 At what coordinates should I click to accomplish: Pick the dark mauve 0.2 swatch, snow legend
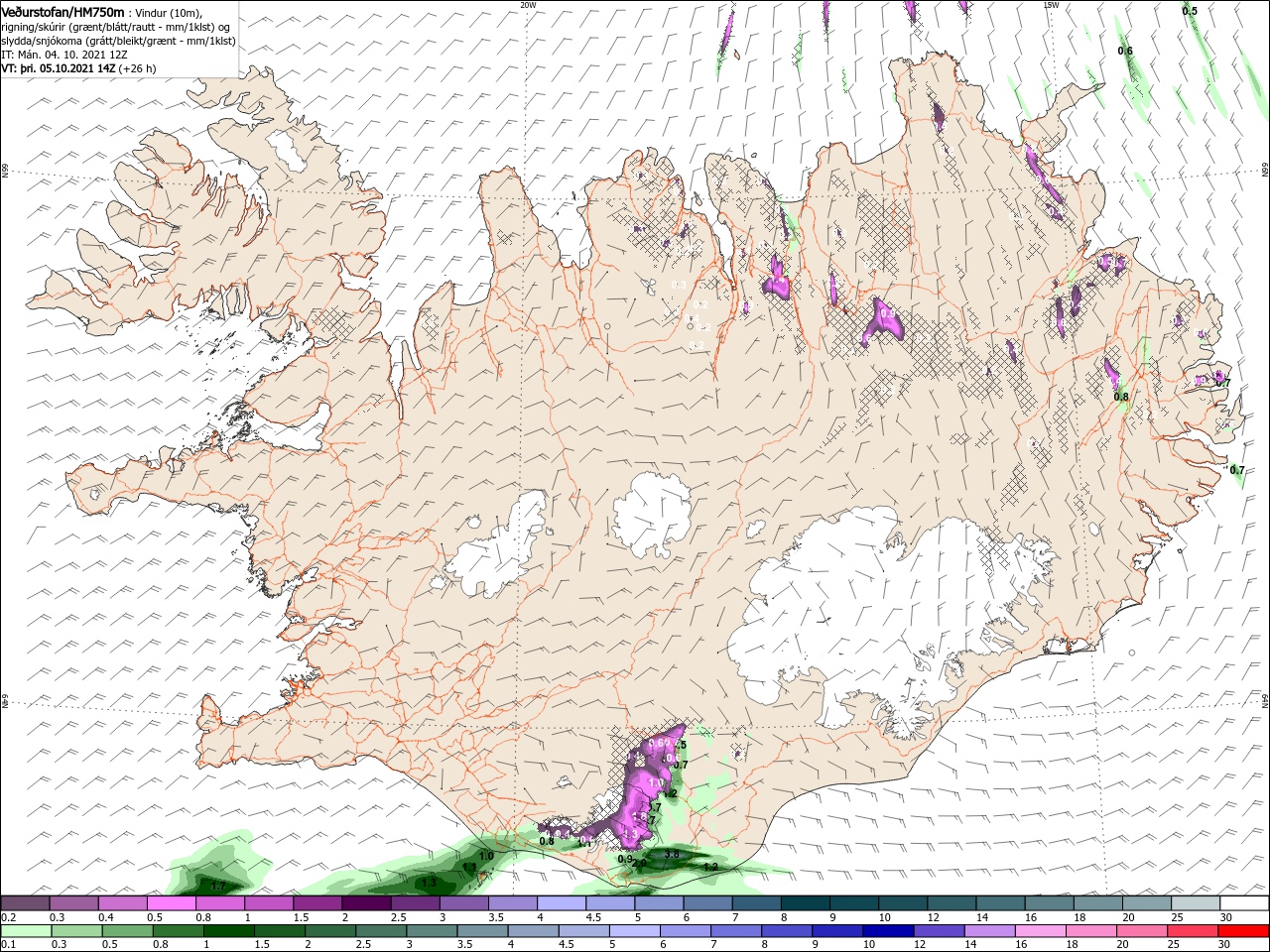(25, 903)
